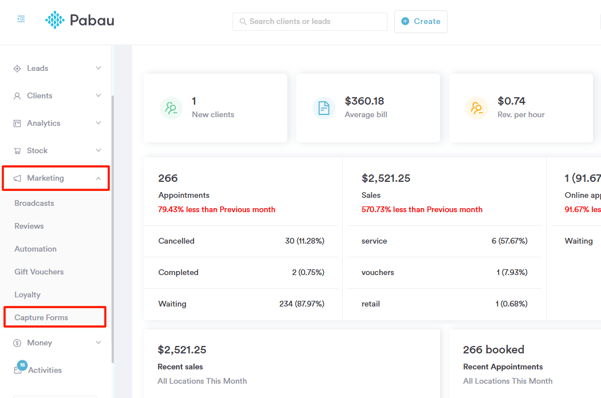Click the $0.74 Rev. per hour value

coord(511,101)
